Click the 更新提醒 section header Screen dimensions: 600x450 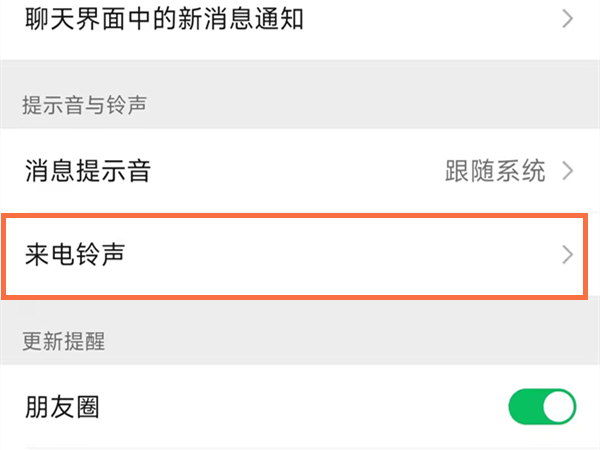pyautogui.click(x=64, y=341)
